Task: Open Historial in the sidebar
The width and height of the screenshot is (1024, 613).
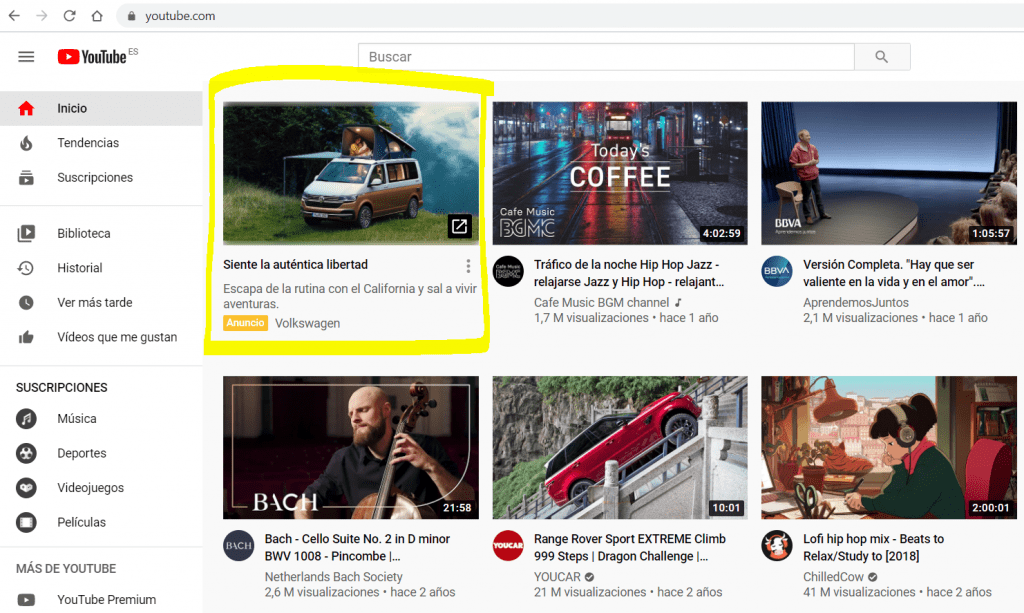Action: point(101,268)
